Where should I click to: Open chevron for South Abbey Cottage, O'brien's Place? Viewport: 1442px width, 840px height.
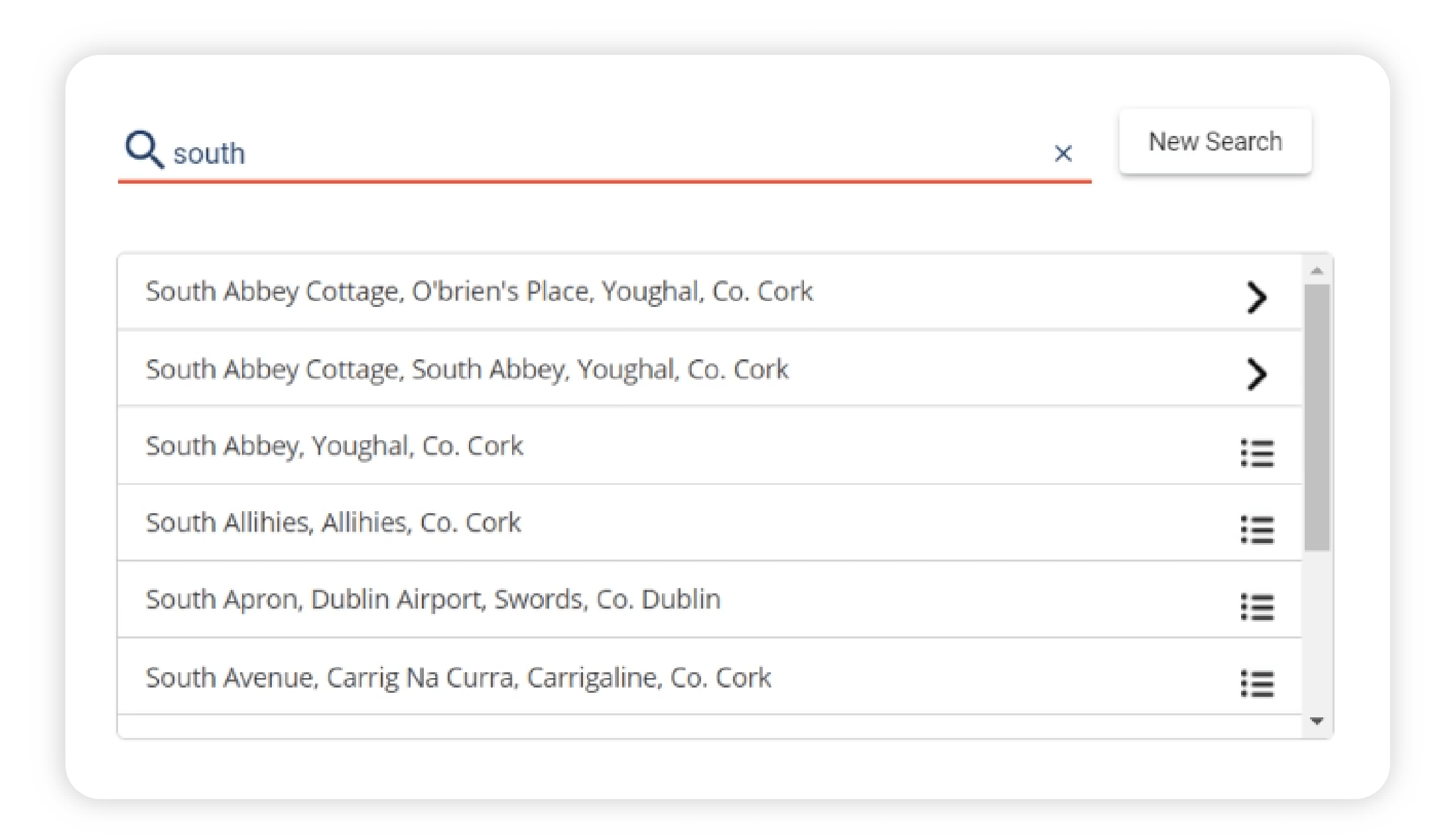pos(1256,297)
